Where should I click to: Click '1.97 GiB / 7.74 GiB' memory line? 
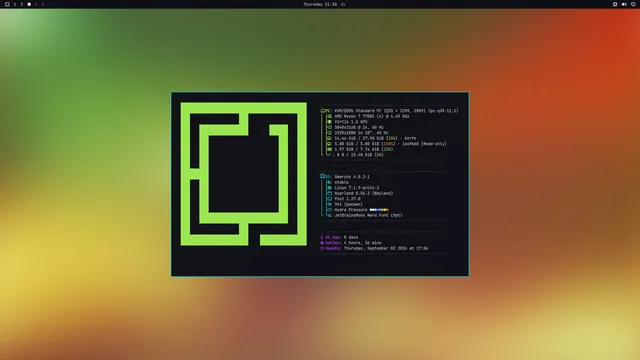click(x=363, y=149)
